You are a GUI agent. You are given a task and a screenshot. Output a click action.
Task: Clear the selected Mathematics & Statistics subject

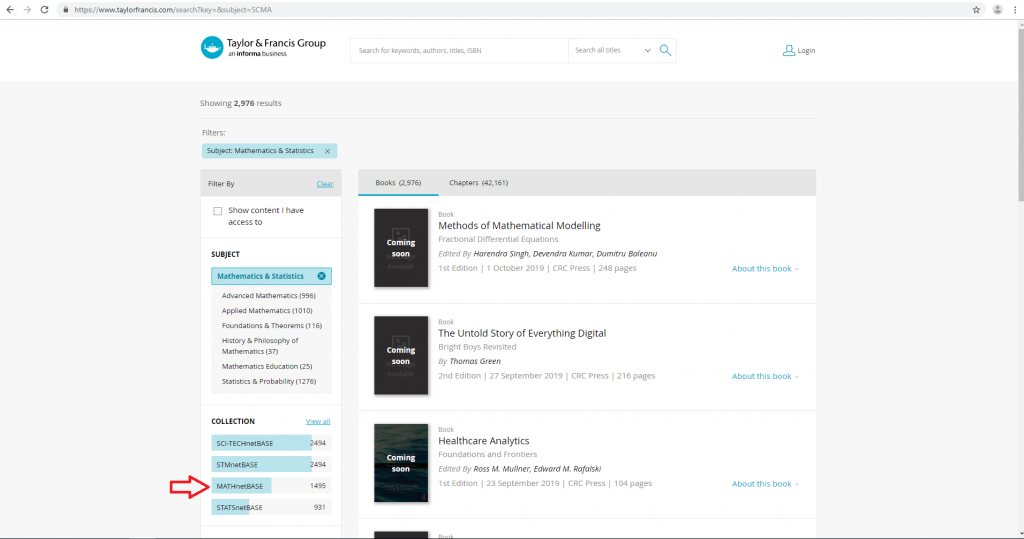321,276
